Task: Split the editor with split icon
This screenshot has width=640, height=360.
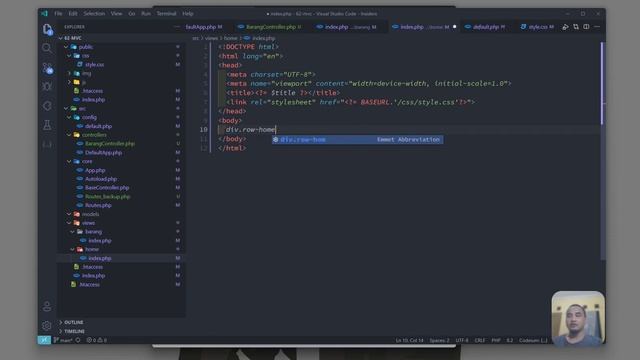Action: coord(586,27)
